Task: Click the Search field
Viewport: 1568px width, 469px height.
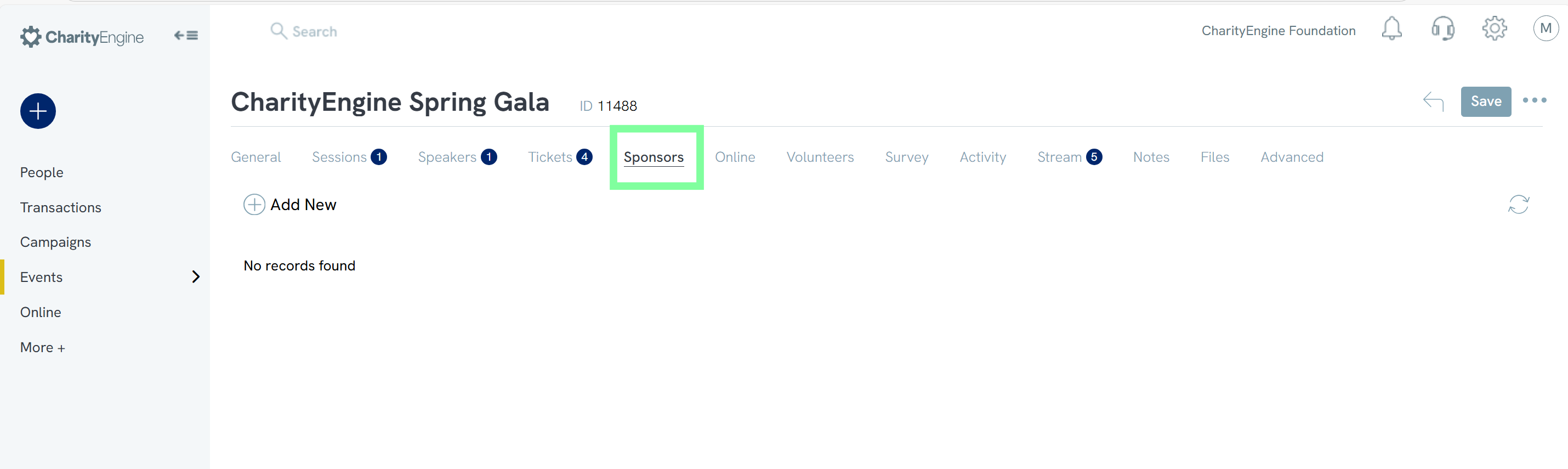Action: (x=314, y=32)
